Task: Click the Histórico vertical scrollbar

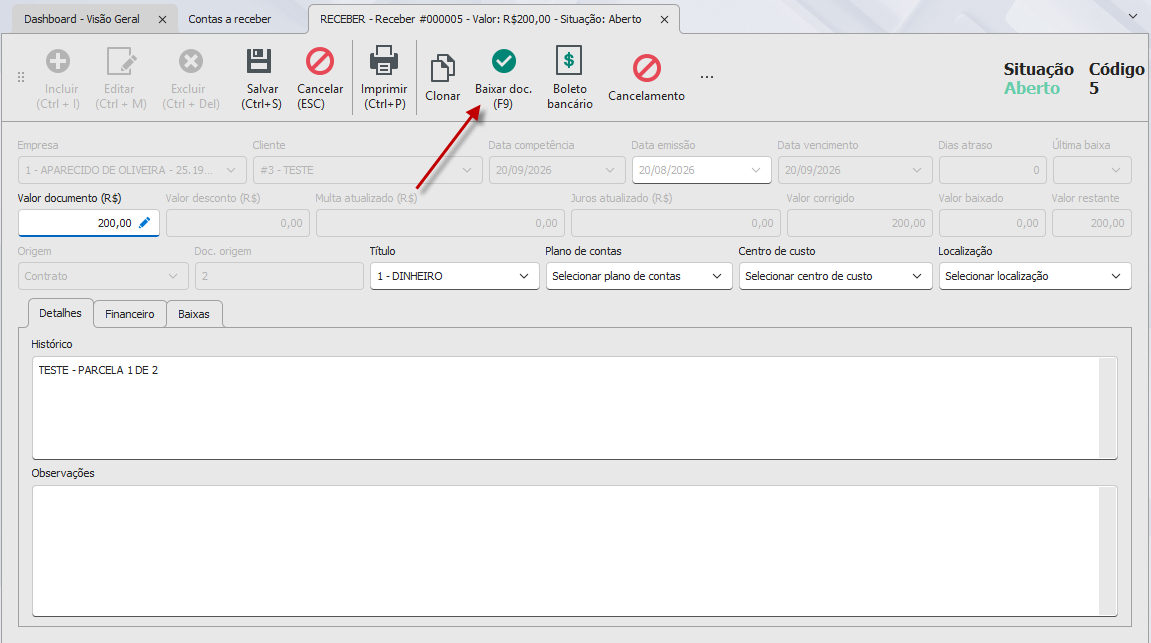Action: click(1108, 408)
